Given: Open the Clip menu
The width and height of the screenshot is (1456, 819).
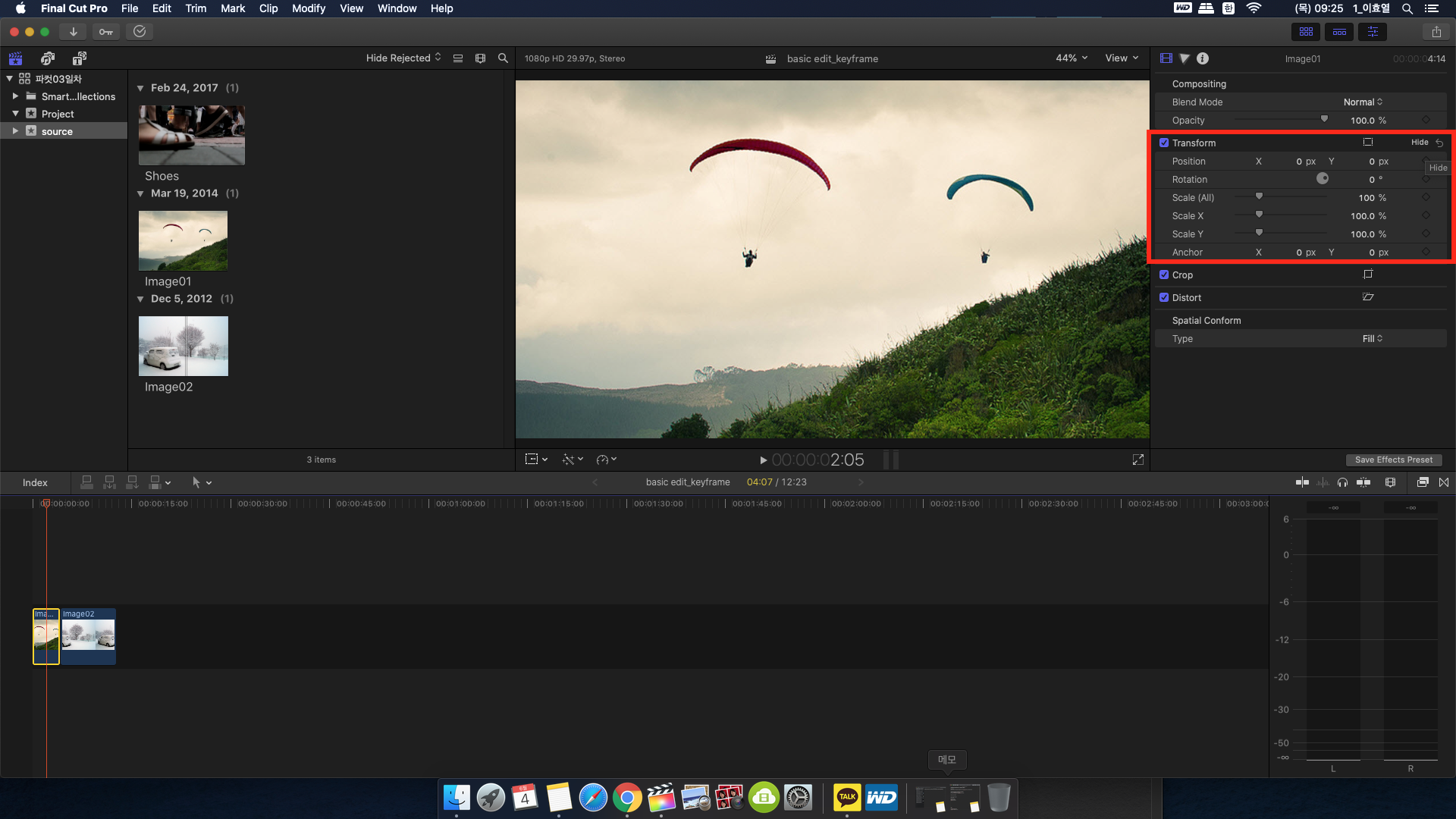Looking at the screenshot, I should click(x=268, y=8).
